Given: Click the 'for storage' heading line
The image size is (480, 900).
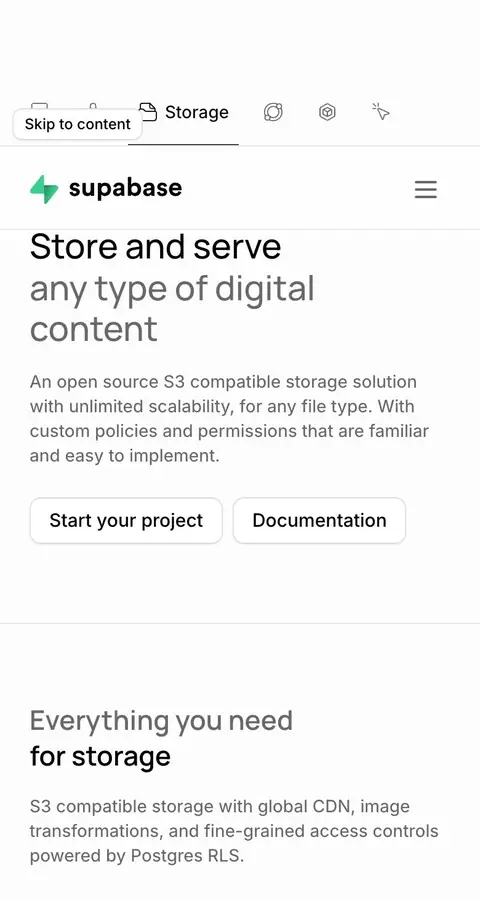Looking at the screenshot, I should point(100,756).
